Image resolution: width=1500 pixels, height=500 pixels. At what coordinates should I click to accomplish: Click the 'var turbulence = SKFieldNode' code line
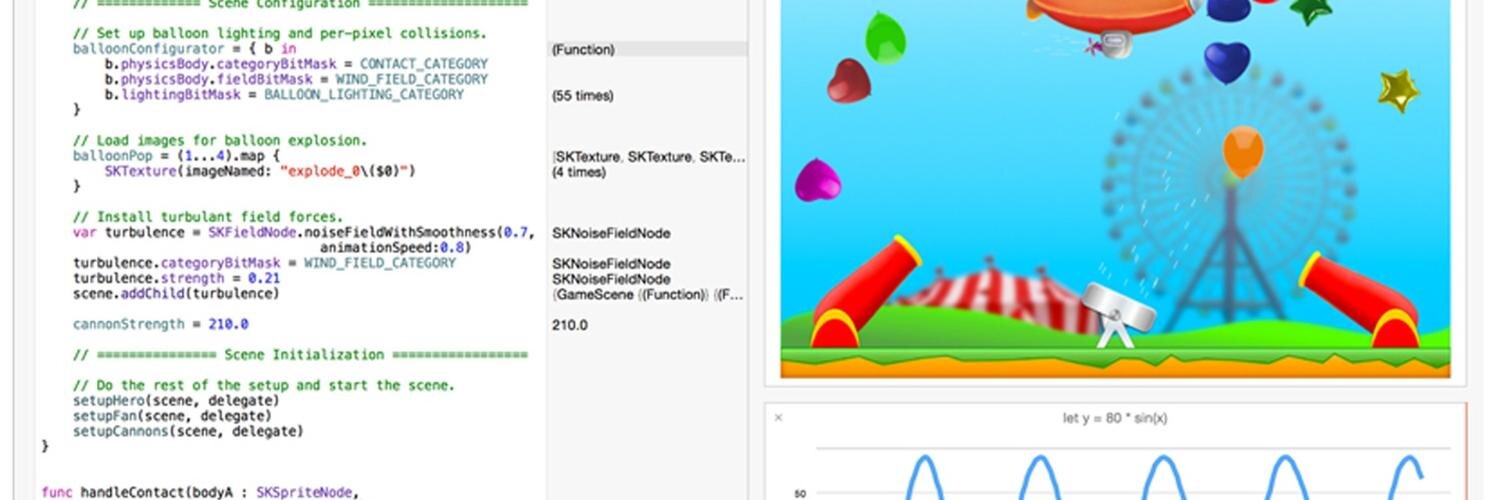tap(303, 232)
